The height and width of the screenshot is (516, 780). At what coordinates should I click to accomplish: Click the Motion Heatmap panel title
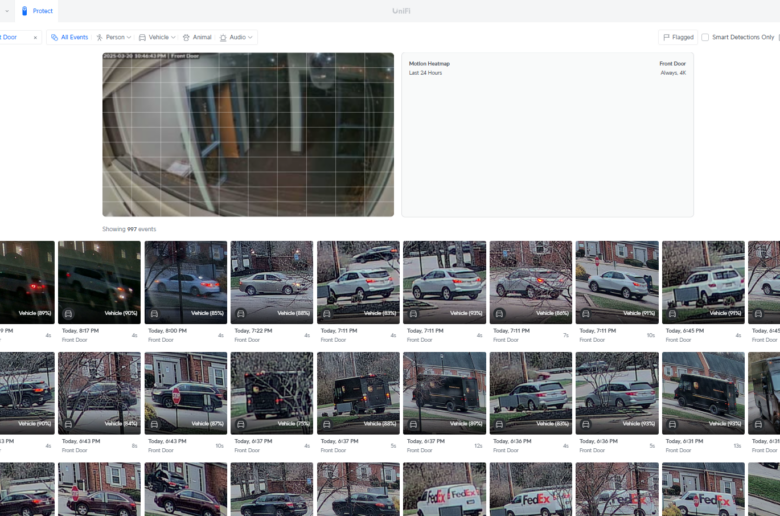pyautogui.click(x=429, y=64)
